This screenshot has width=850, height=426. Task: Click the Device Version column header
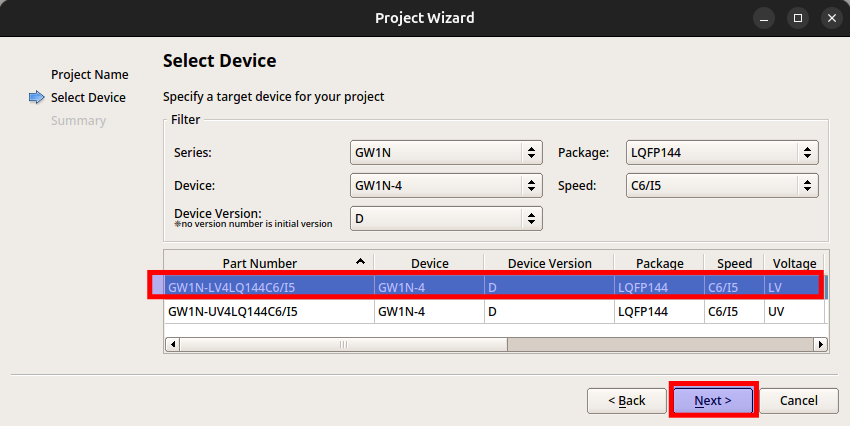point(549,263)
